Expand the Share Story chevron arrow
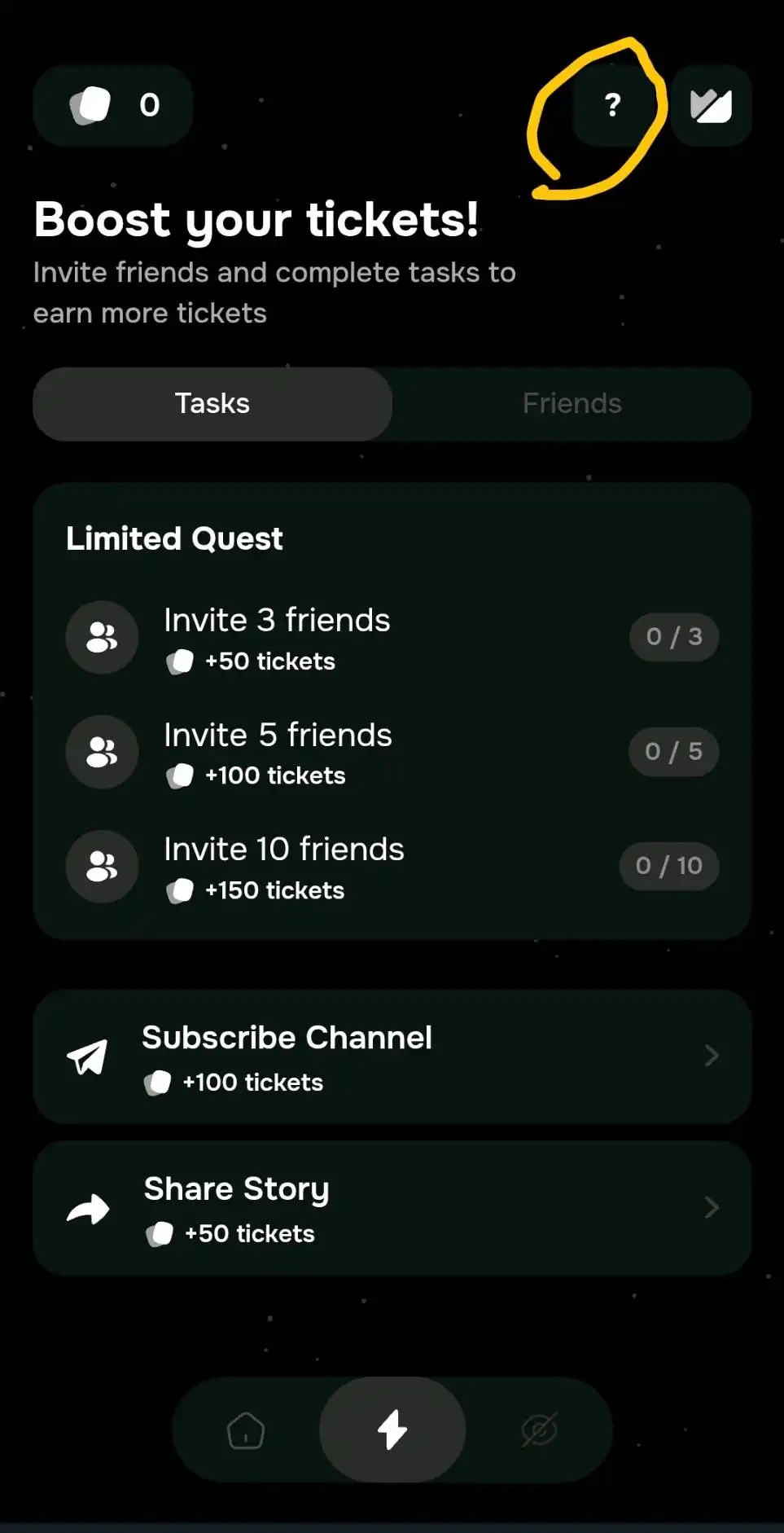Viewport: 784px width, 1533px height. point(712,1208)
